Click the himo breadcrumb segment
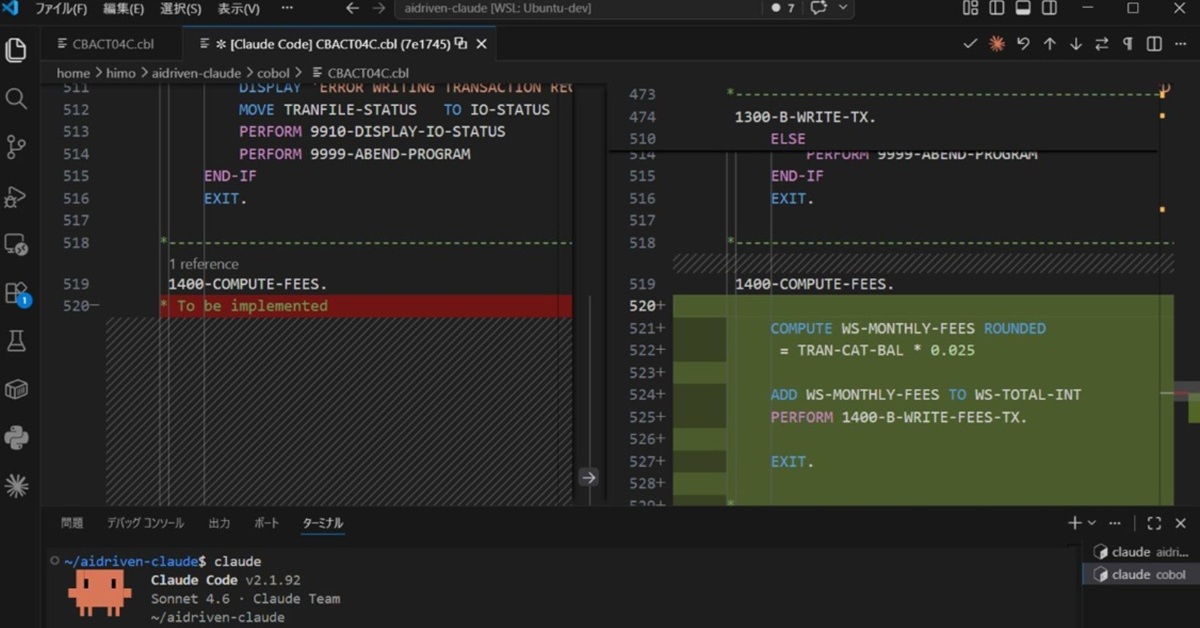The height and width of the screenshot is (628, 1200). pos(122,73)
